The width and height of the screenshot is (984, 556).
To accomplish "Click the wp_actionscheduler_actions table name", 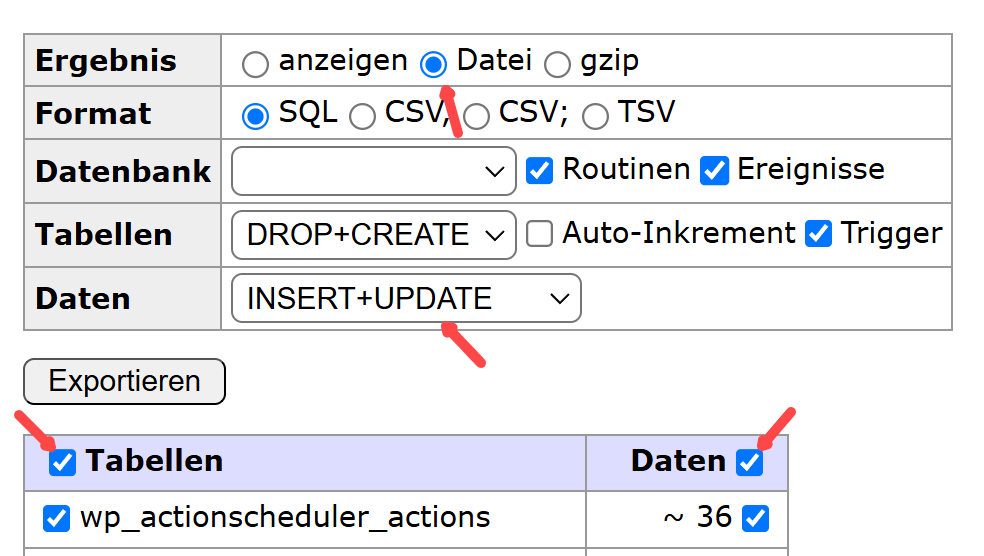I will [x=285, y=517].
